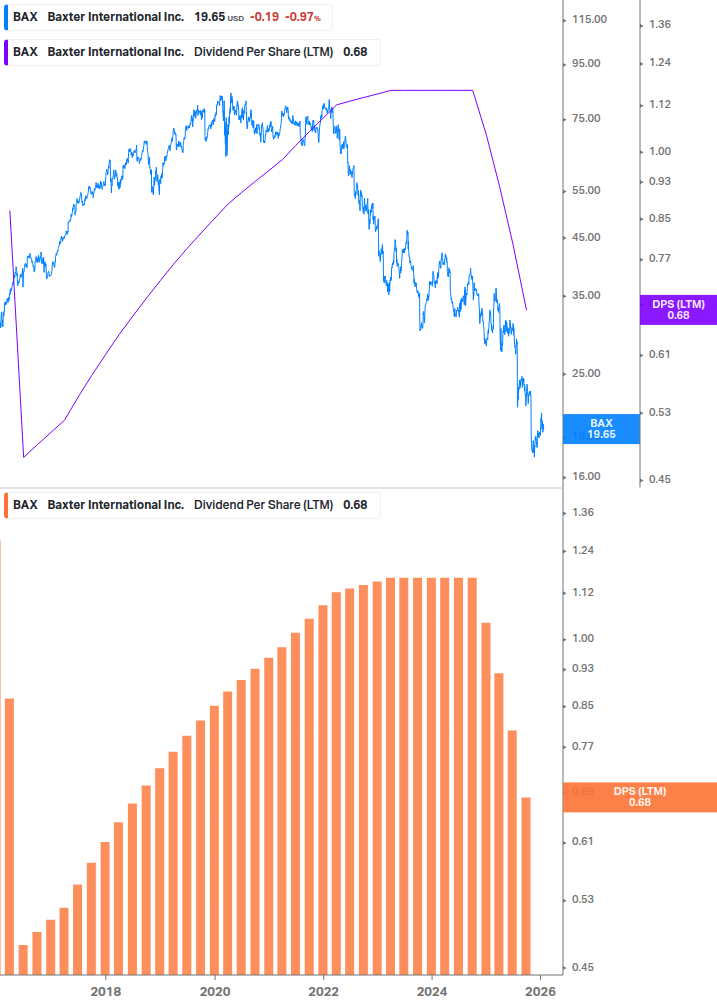Click the 35.00 price axis label
Image resolution: width=717 pixels, height=1005 pixels.
[x=586, y=295]
